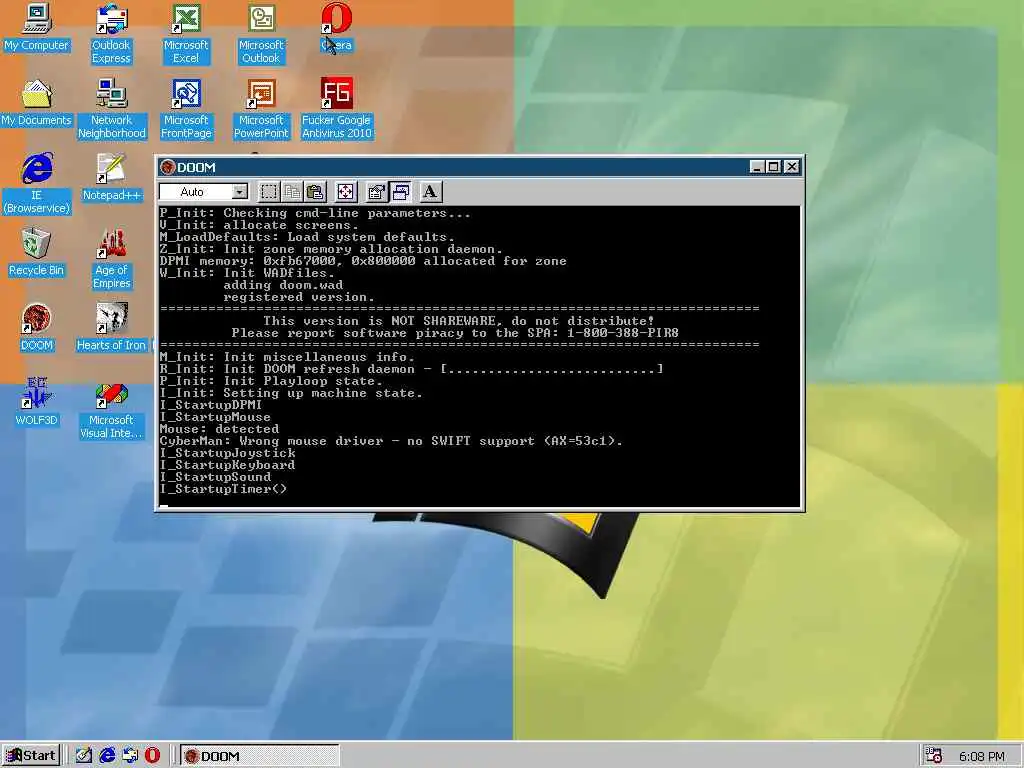Click the DOOM title bar icon
Screen dimensions: 1024x768
(168, 167)
